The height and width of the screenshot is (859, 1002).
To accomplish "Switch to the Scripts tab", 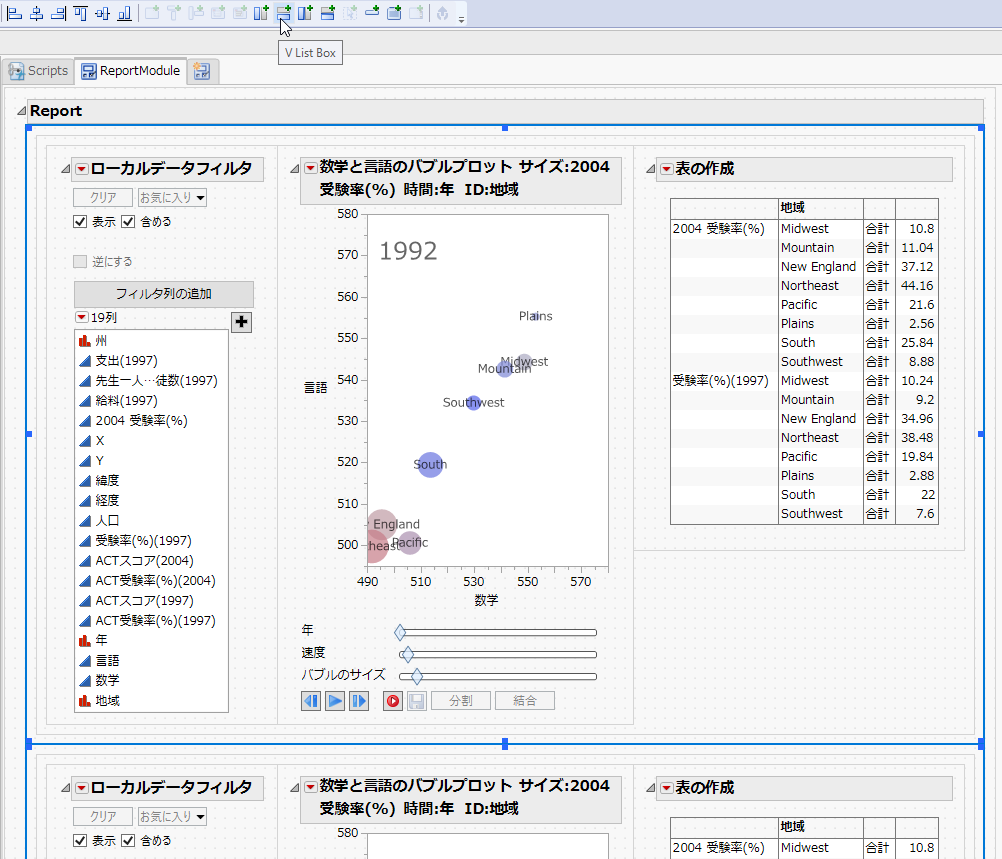I will 38,71.
